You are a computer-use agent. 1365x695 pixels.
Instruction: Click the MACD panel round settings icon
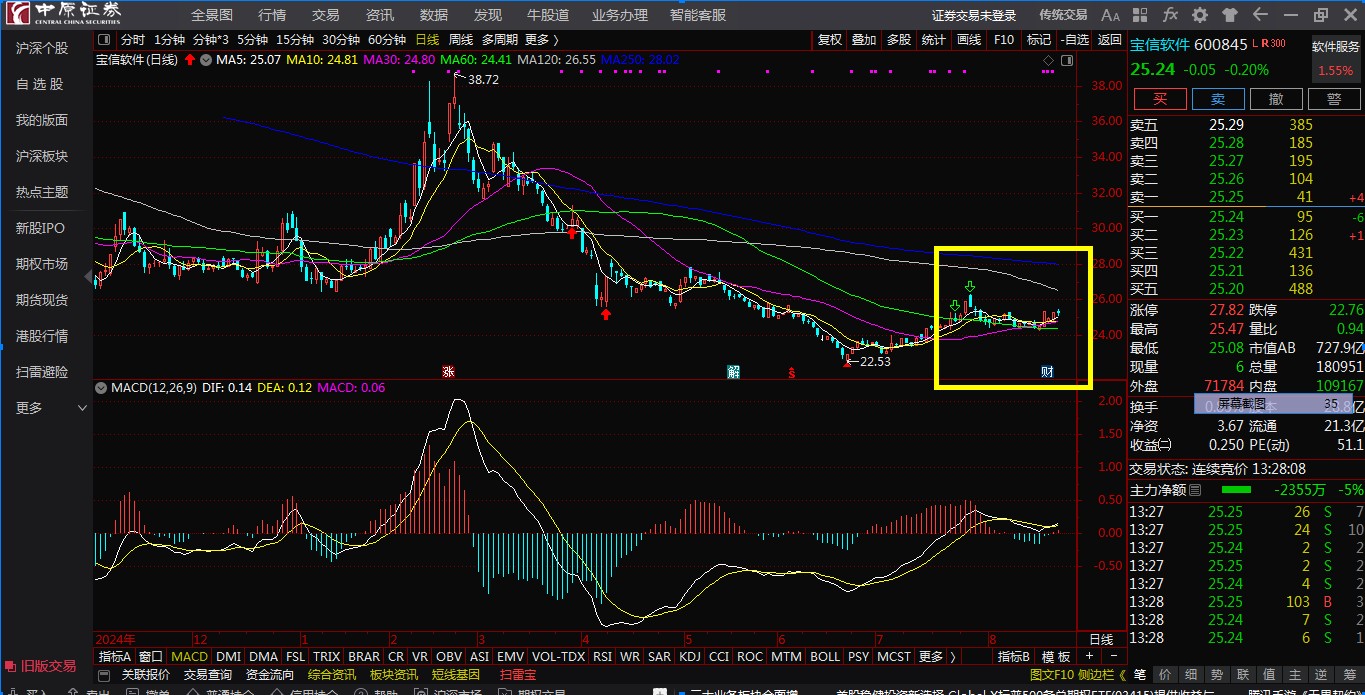point(102,387)
